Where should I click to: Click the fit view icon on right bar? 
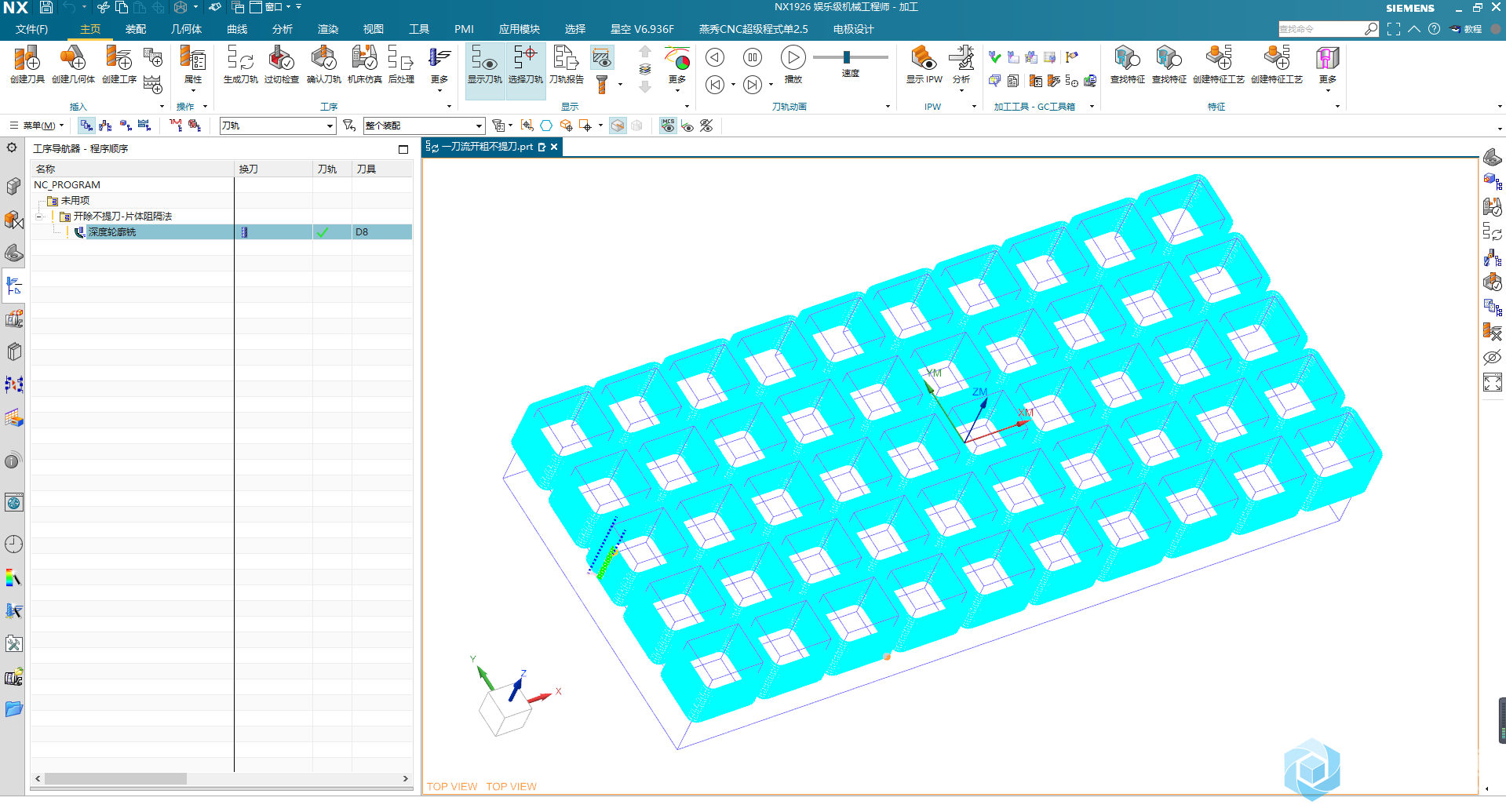tap(1492, 383)
